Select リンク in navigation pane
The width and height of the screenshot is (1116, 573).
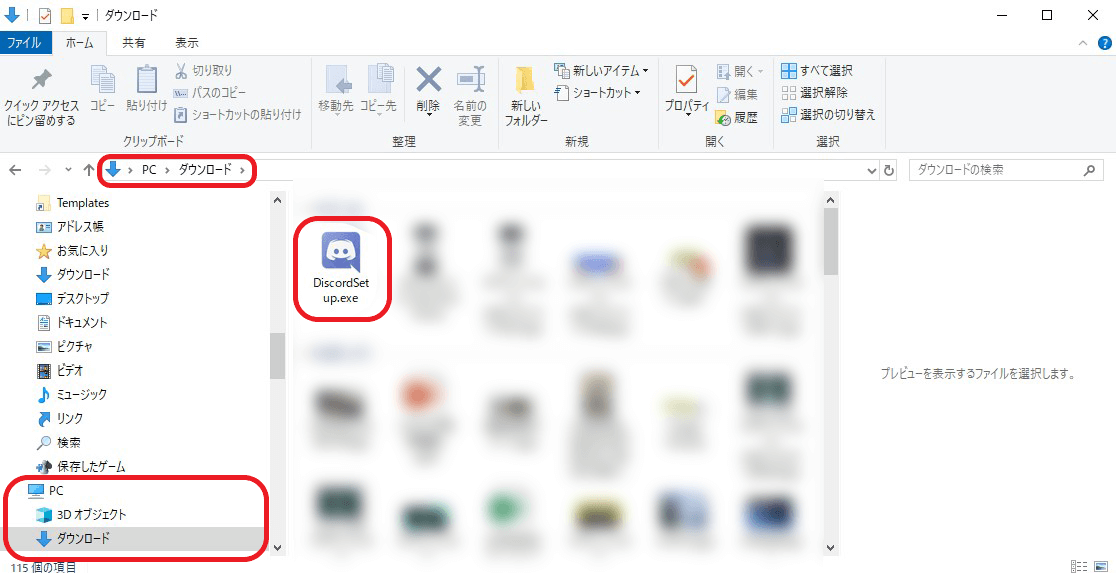[60, 419]
